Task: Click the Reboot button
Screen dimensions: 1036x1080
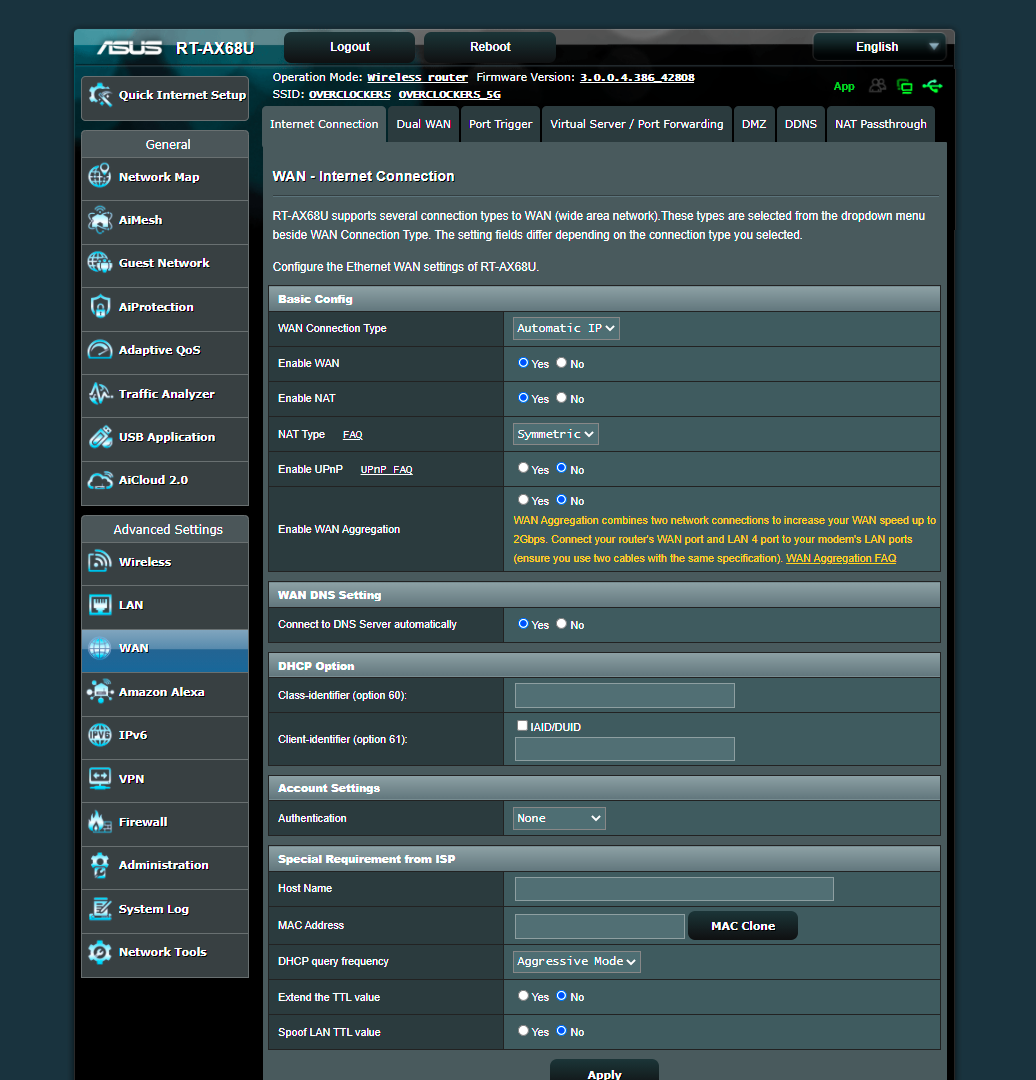Action: pyautogui.click(x=490, y=47)
